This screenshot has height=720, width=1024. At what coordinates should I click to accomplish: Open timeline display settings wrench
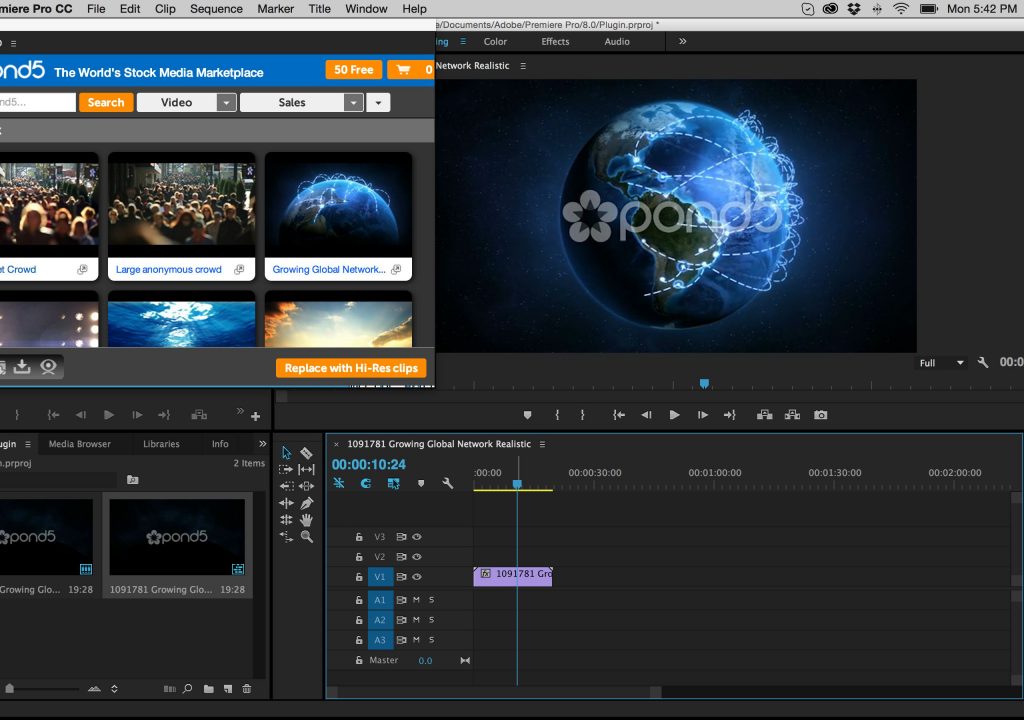[447, 483]
